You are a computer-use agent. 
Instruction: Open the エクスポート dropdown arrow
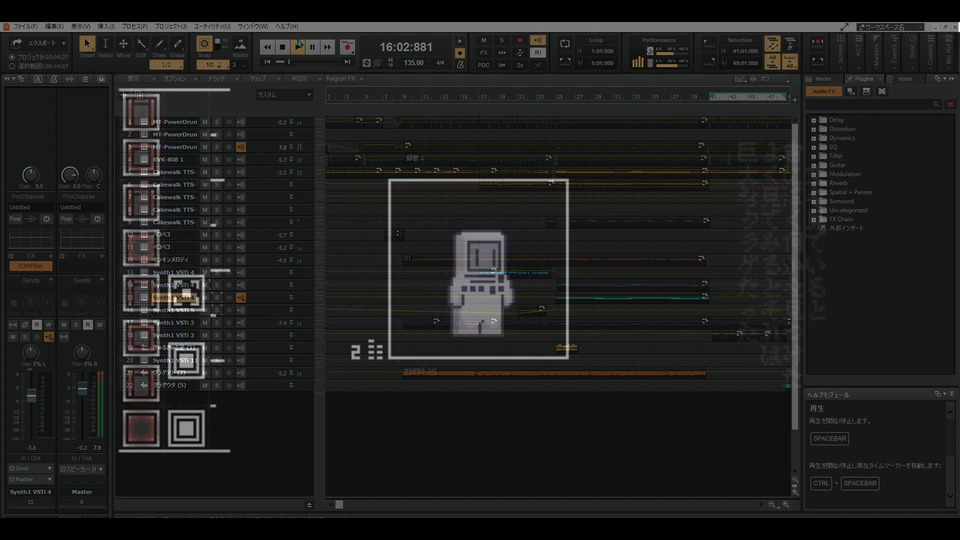point(63,43)
